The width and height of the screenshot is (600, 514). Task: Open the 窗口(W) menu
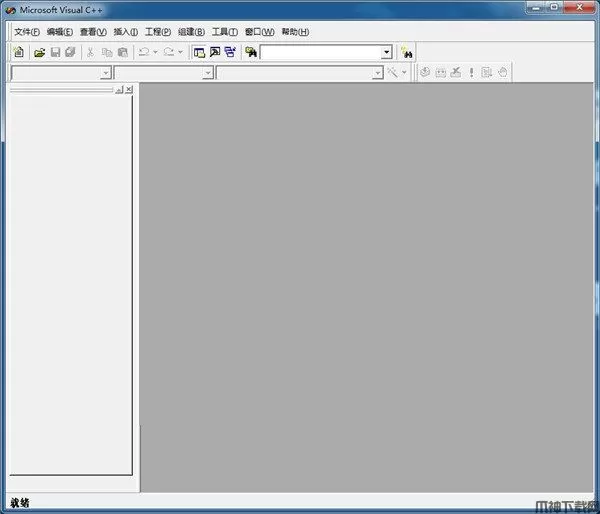(259, 32)
